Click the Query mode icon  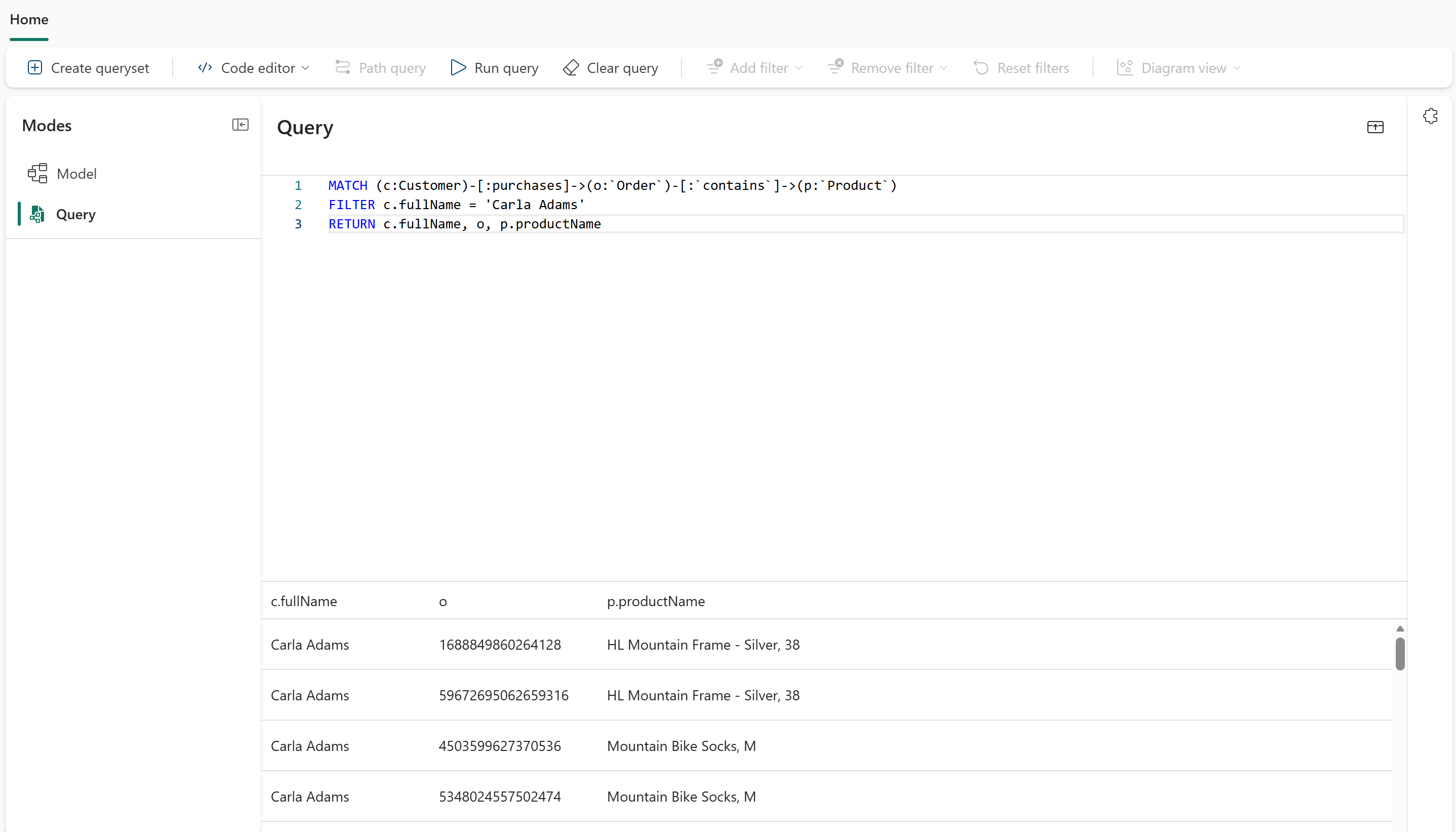37,214
